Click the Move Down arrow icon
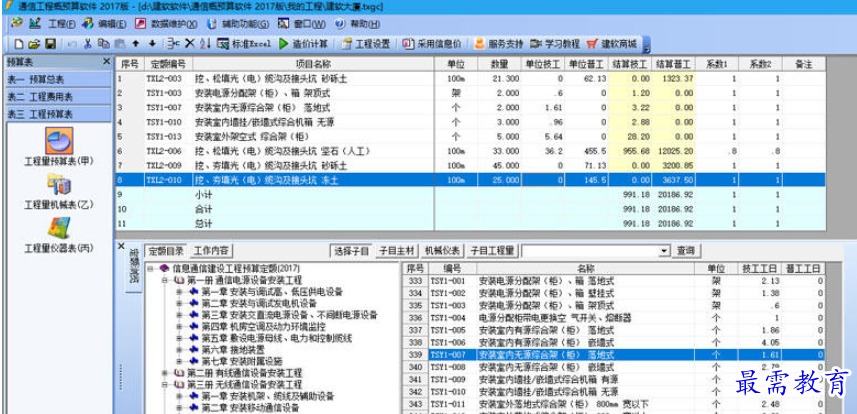 point(152,44)
